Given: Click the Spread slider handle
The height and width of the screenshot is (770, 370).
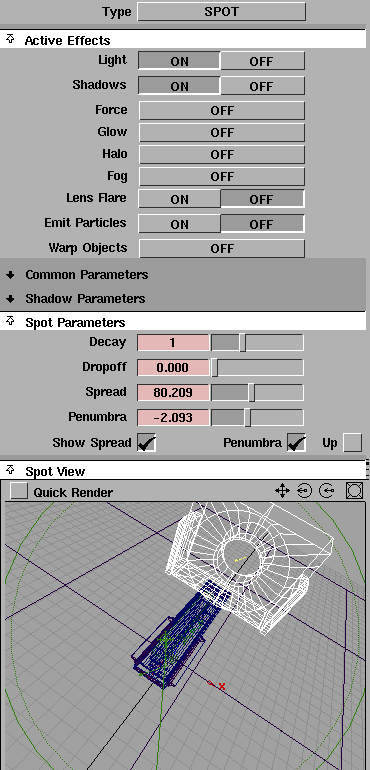Looking at the screenshot, I should [x=252, y=392].
